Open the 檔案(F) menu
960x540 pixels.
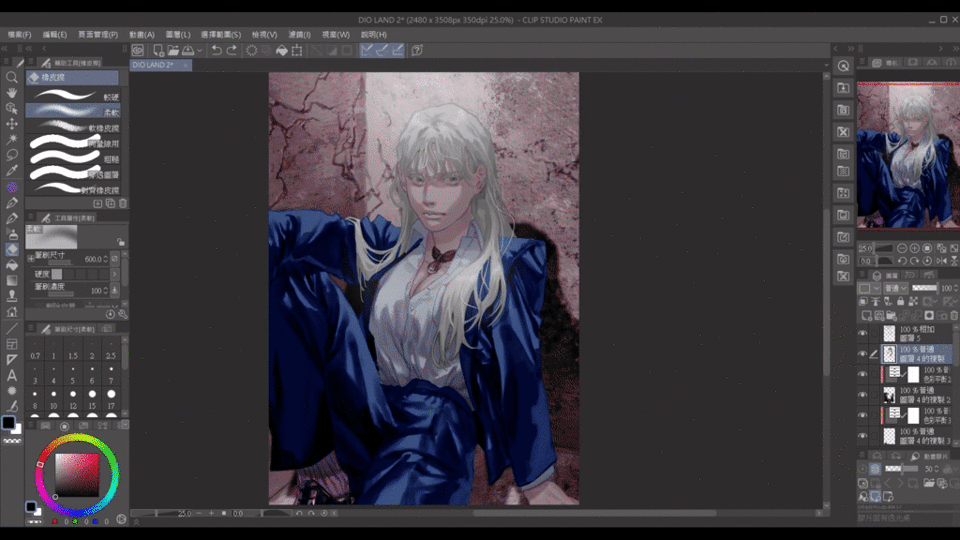(x=19, y=34)
